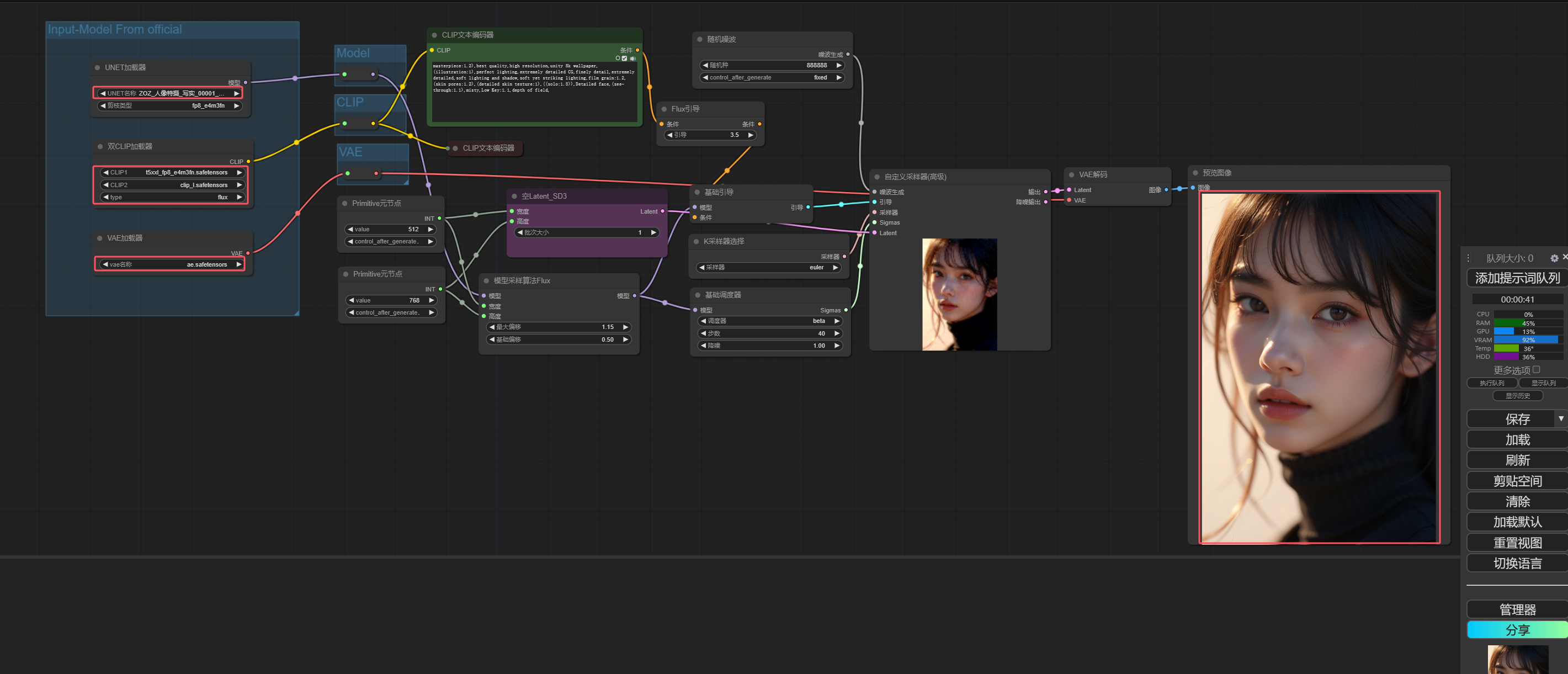Click the INT output socket of the 512 Primitive node

[x=439, y=218]
